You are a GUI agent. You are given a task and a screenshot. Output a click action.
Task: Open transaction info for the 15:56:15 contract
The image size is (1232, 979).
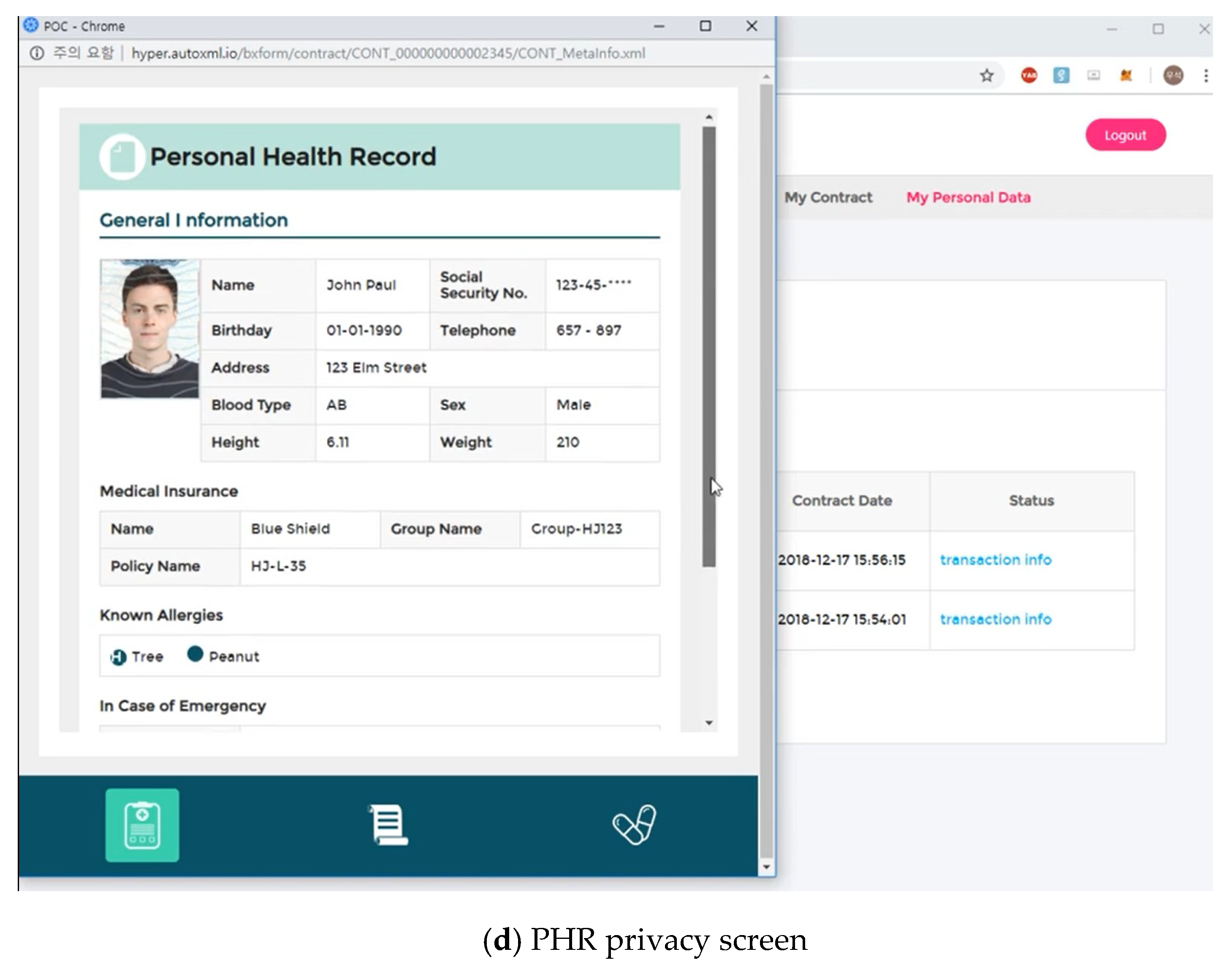pyautogui.click(x=996, y=560)
